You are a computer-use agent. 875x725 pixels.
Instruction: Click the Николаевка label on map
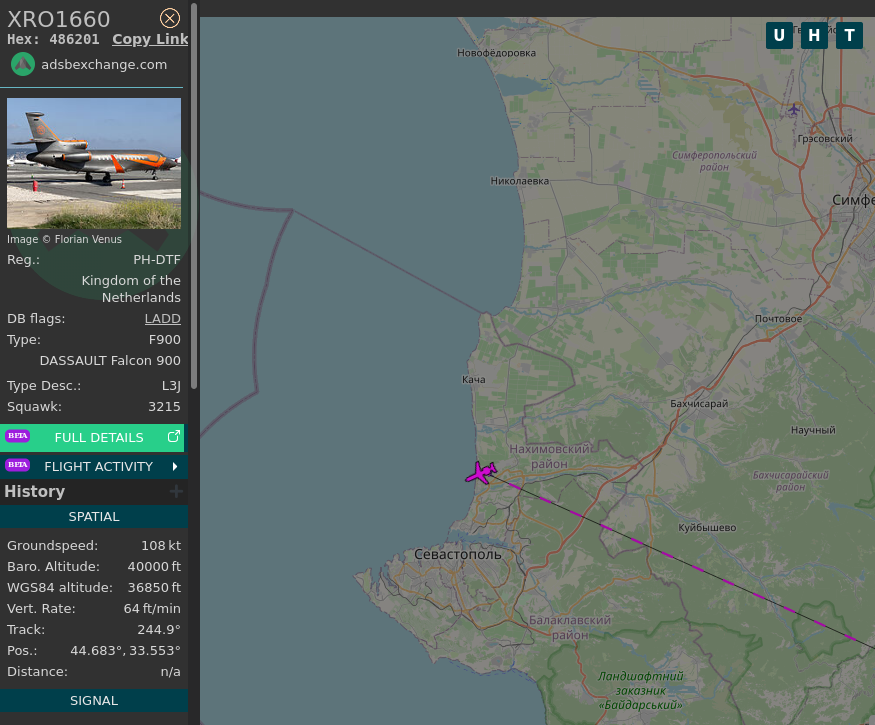(520, 181)
